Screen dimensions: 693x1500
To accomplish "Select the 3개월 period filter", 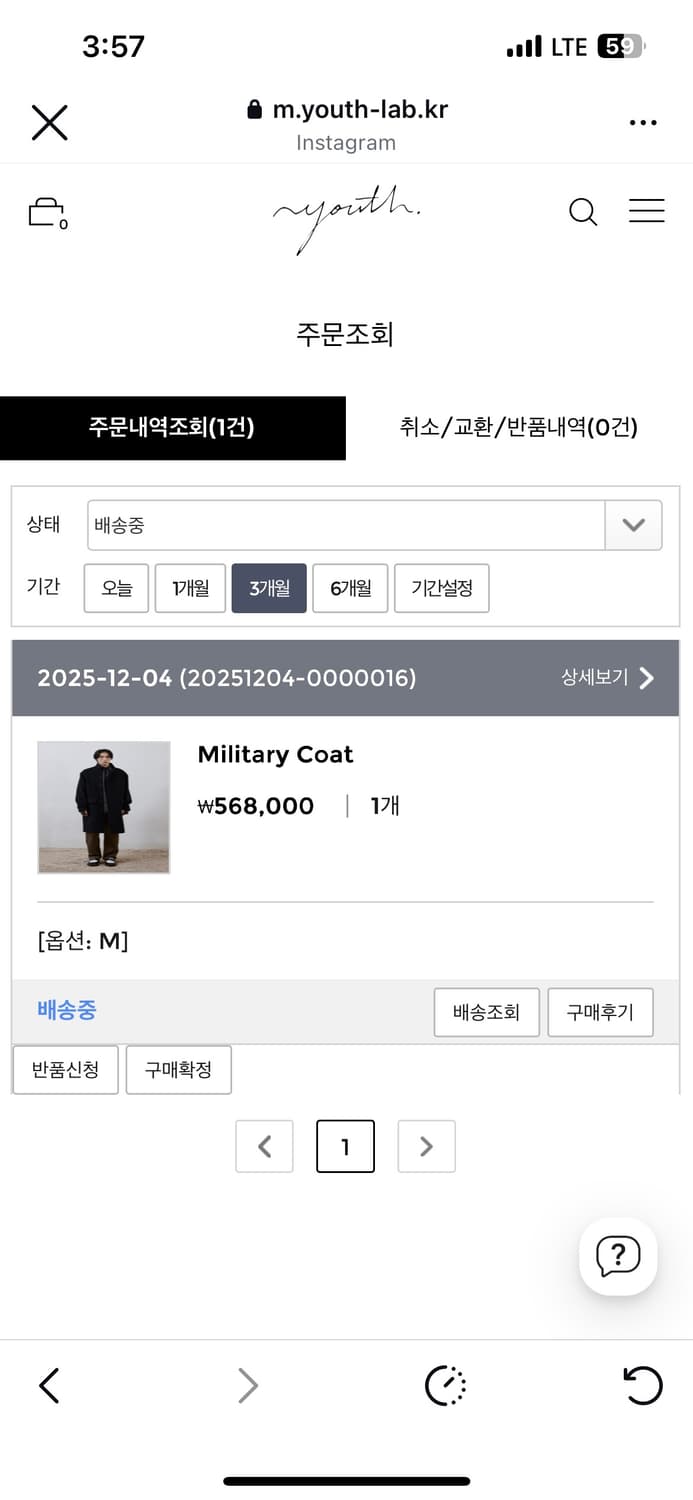I will 268,588.
